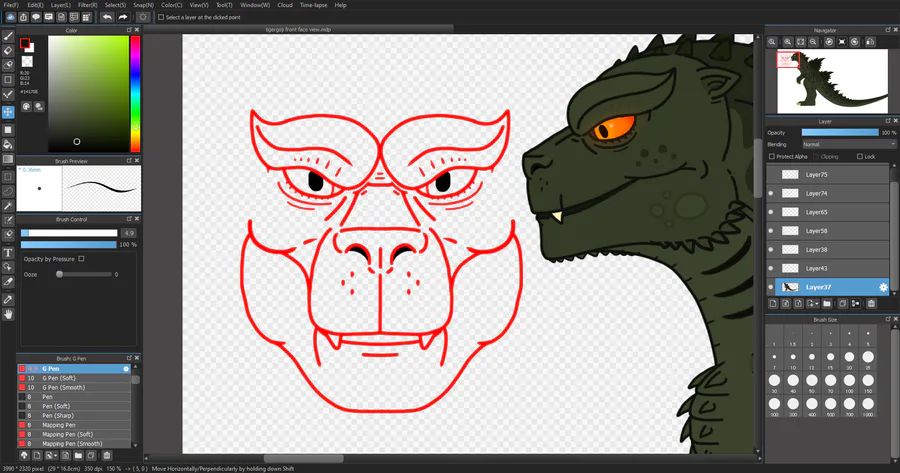The height and width of the screenshot is (473, 900).
Task: Enable 'Select a layer at the clicked point'
Action: point(161,17)
